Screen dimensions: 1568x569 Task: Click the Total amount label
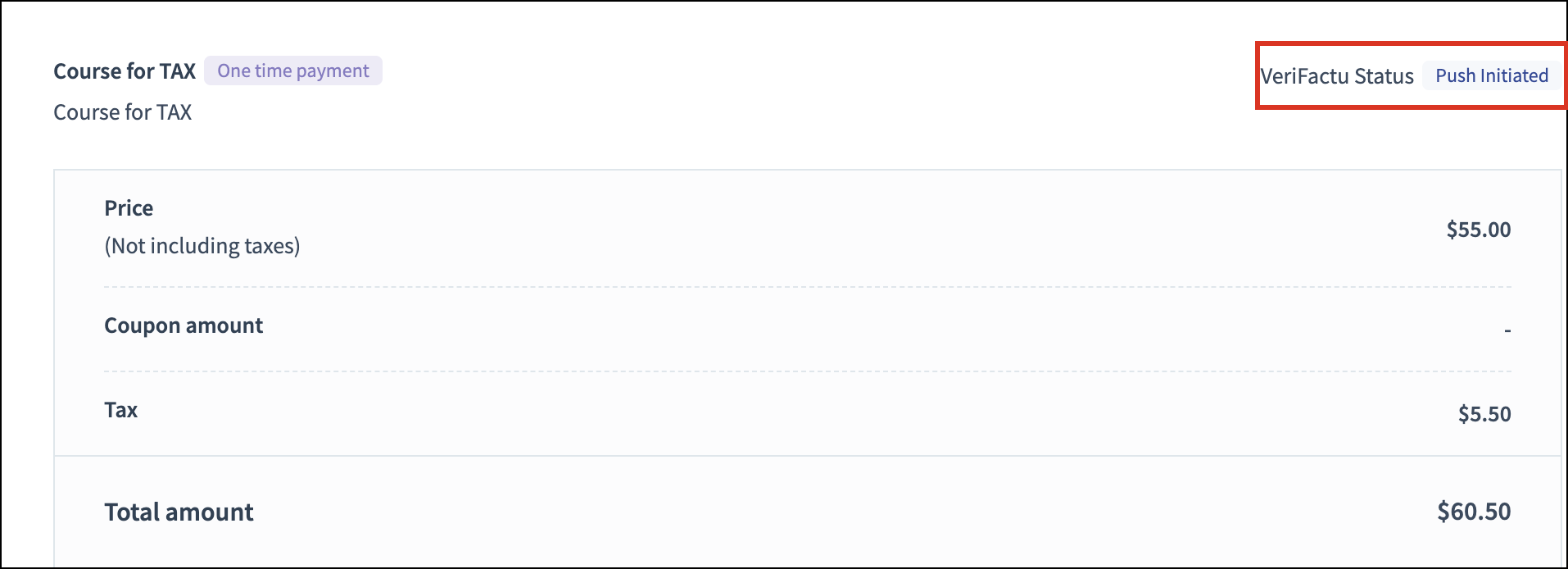click(179, 512)
